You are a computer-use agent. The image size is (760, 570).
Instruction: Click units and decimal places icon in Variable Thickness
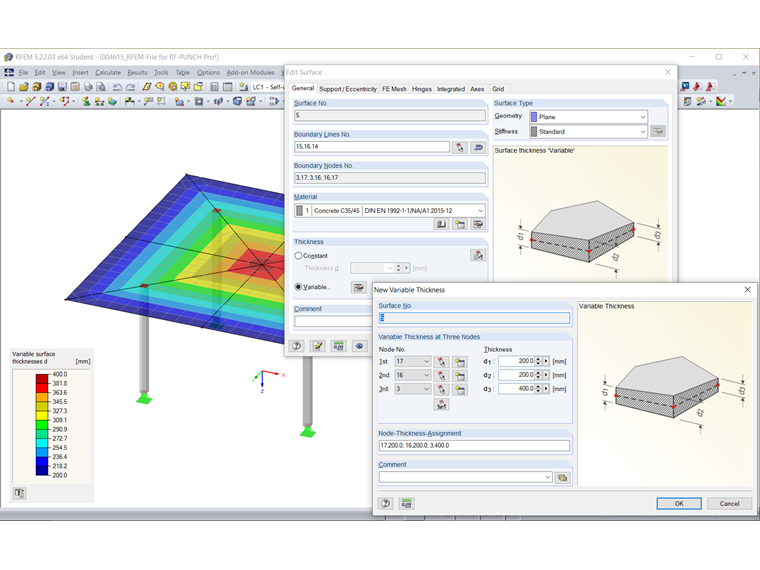(406, 504)
